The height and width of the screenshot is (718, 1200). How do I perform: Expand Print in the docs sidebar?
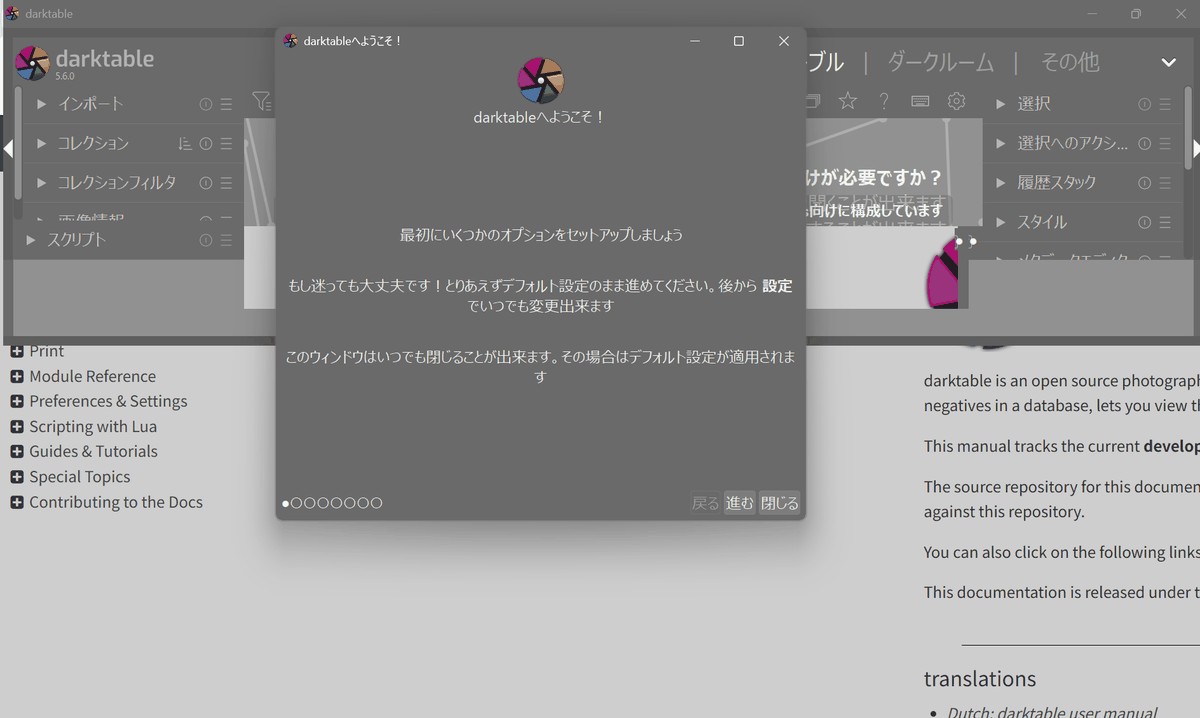[17, 351]
